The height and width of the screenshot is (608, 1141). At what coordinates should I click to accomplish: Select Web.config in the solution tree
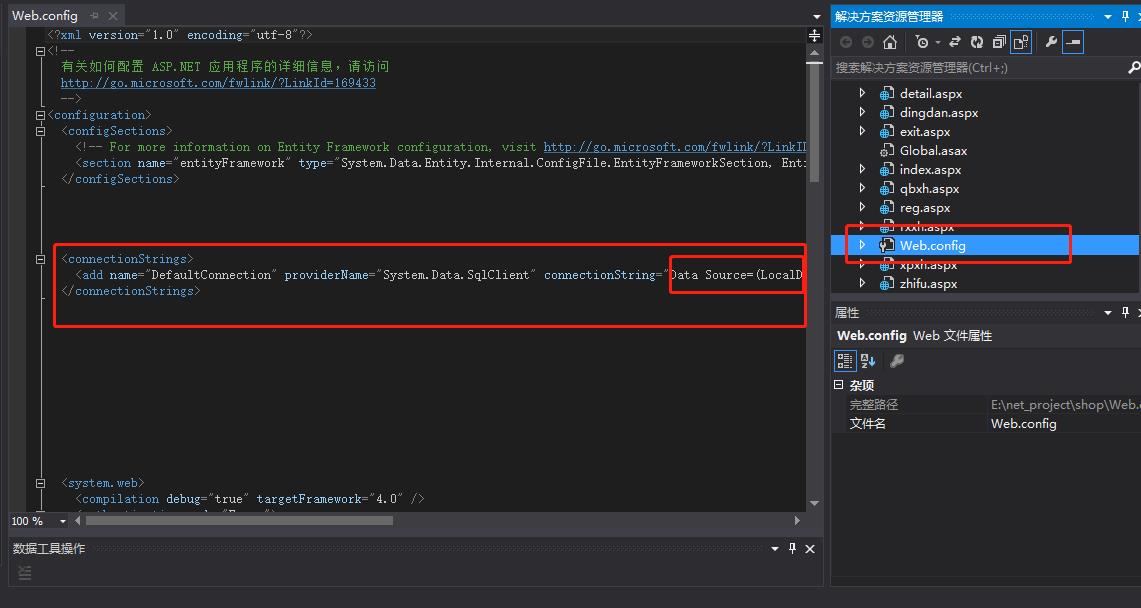[933, 246]
